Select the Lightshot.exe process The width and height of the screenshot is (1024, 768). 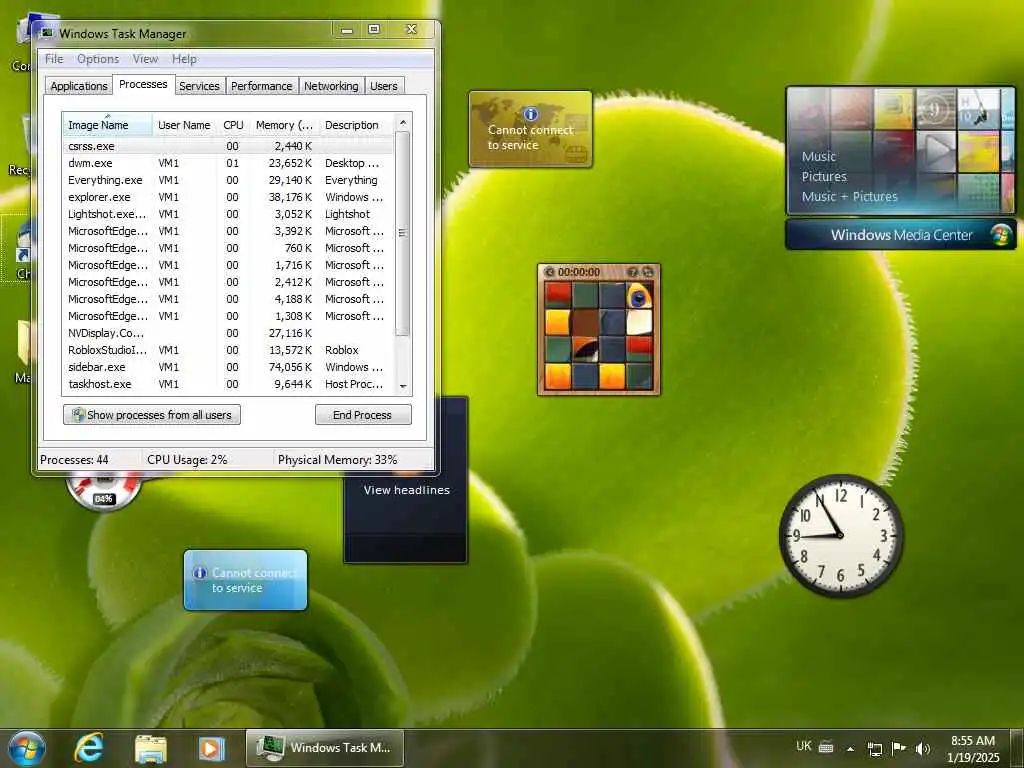tap(228, 214)
